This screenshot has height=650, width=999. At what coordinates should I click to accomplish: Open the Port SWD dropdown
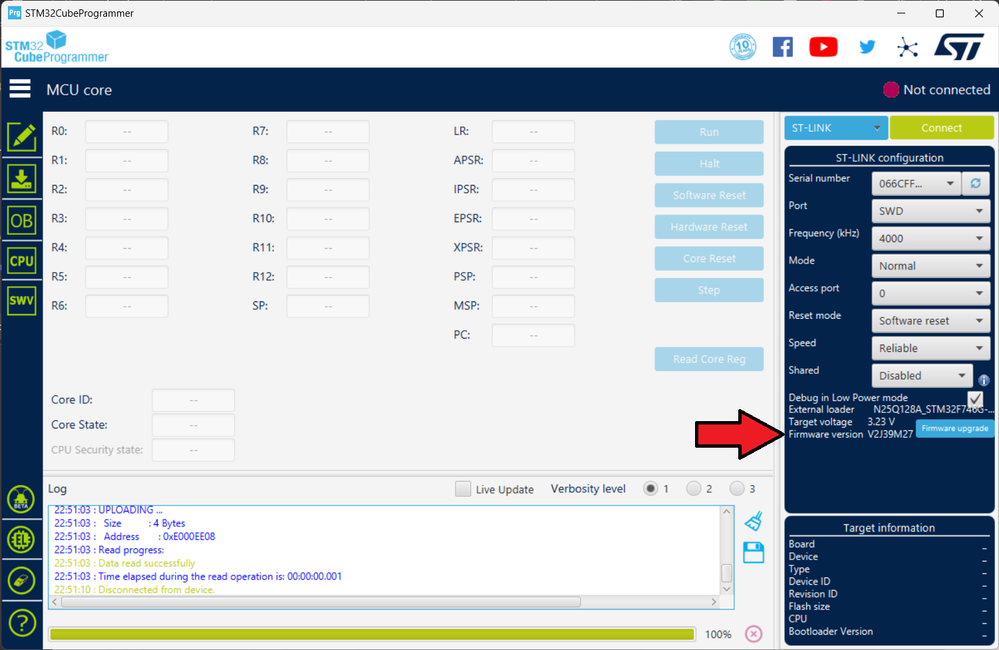931,211
